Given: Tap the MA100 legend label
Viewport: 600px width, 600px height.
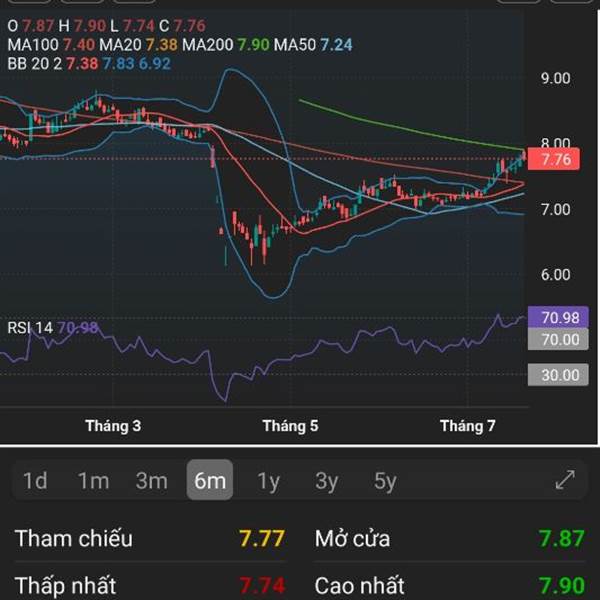Looking at the screenshot, I should [x=33, y=45].
